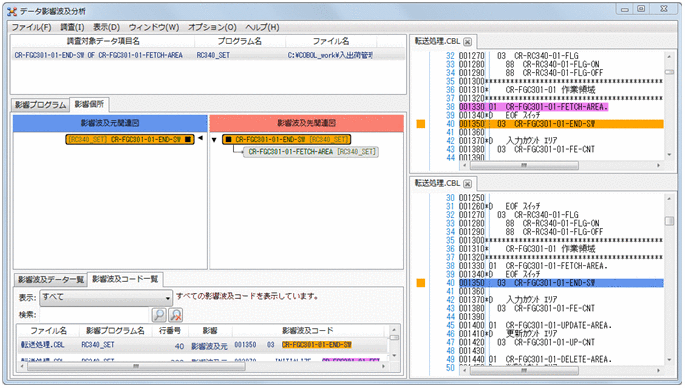The height and width of the screenshot is (388, 685).
Task: Click the pink highlighted line 001330 in upper editor
Action: (x=533, y=107)
